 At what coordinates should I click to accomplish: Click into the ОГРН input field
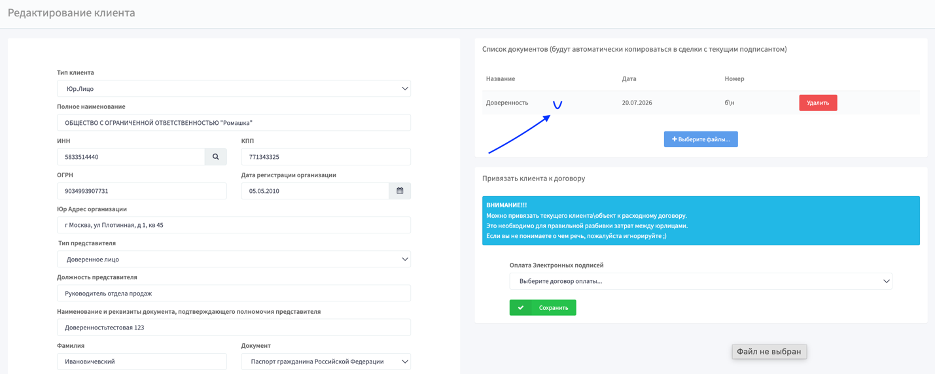coord(142,191)
